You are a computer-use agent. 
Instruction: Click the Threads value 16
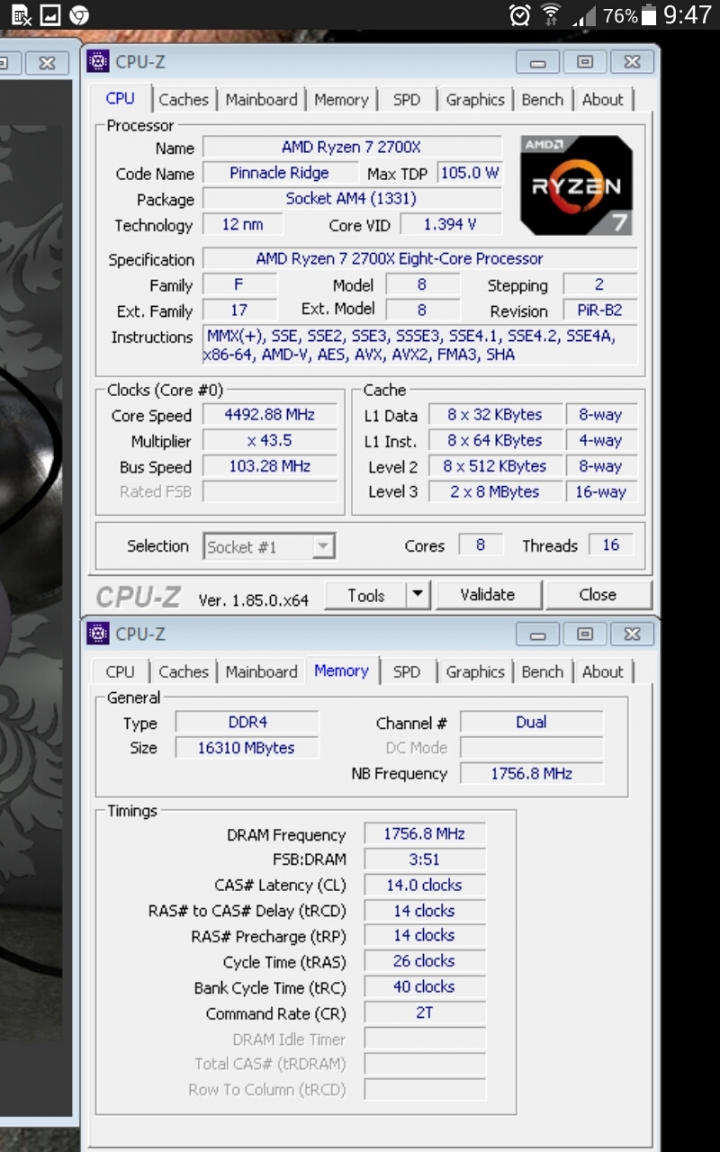611,545
